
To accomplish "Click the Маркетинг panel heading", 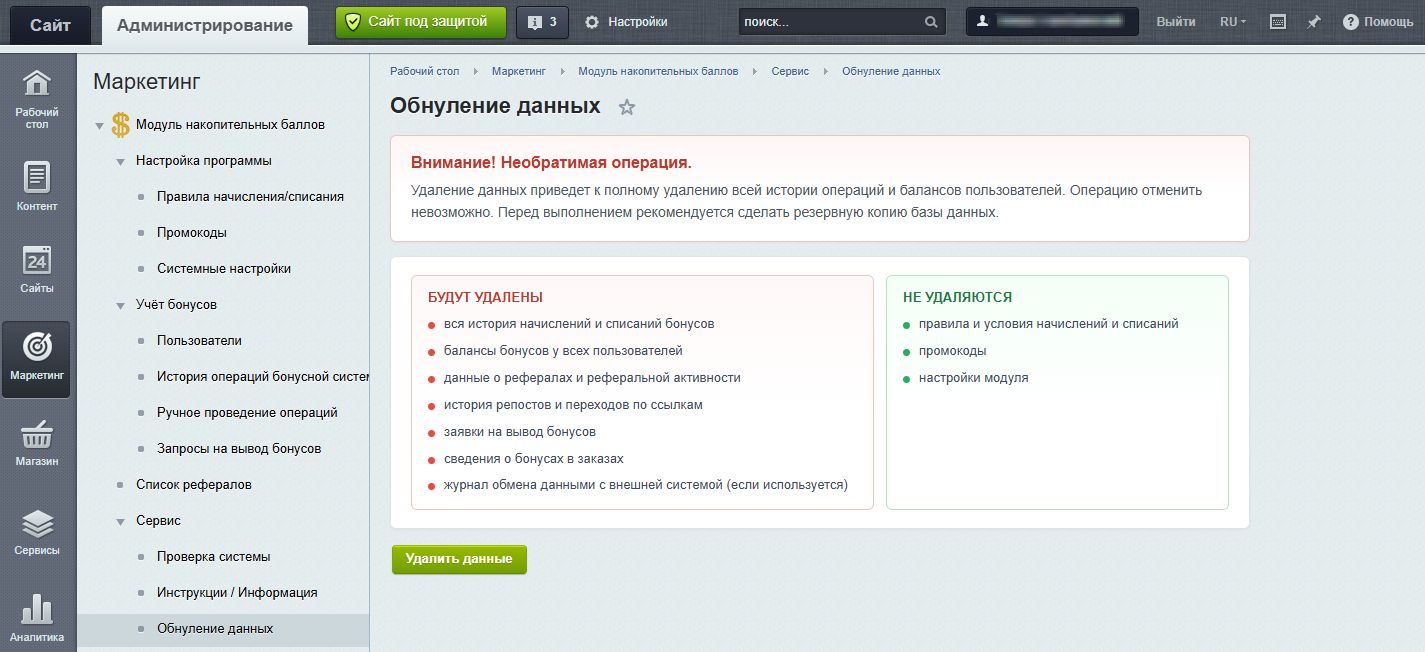I will (x=147, y=82).
